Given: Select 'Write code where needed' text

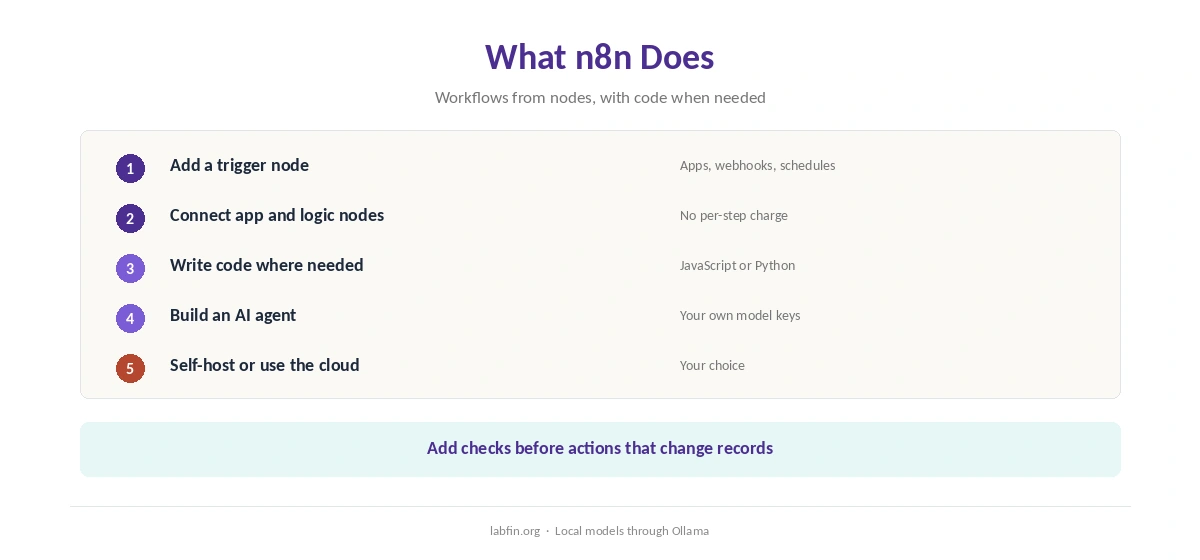Looking at the screenshot, I should click(267, 265).
